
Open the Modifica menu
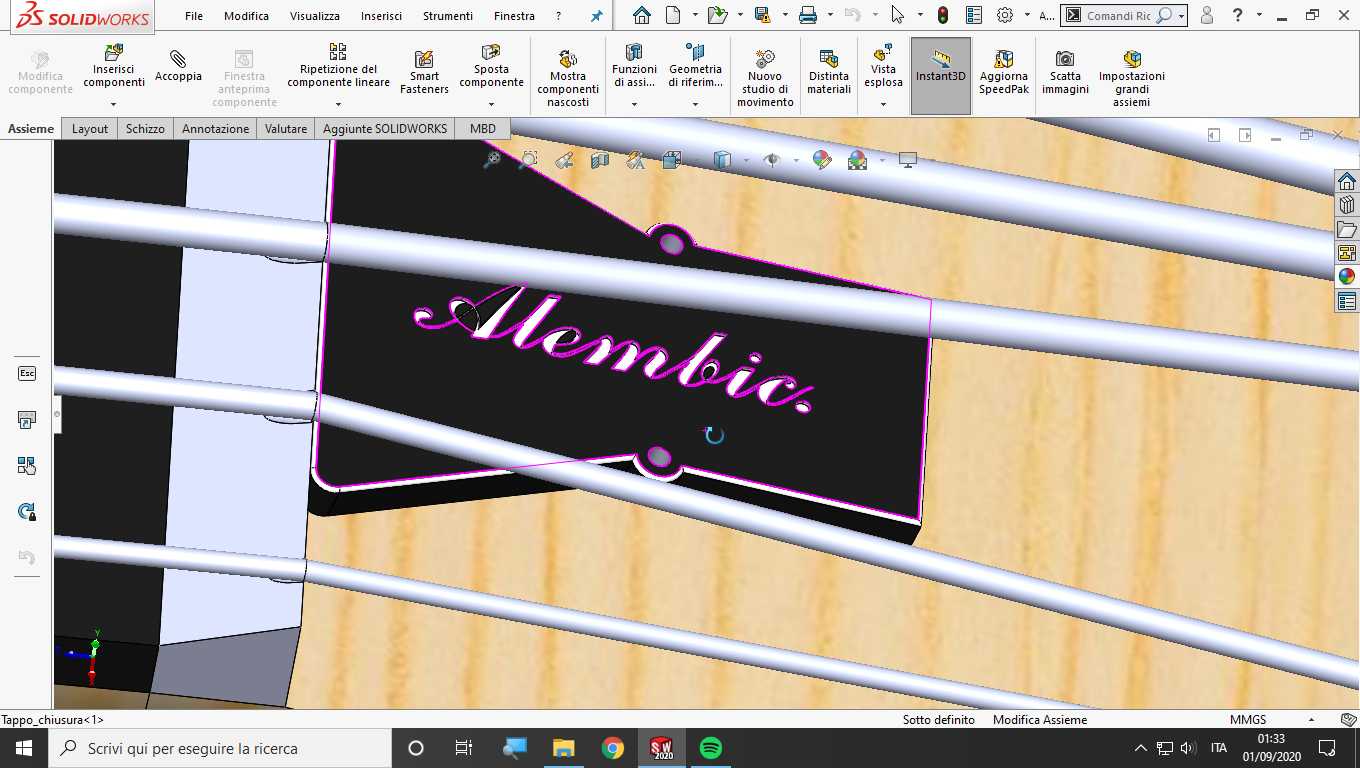tap(246, 16)
